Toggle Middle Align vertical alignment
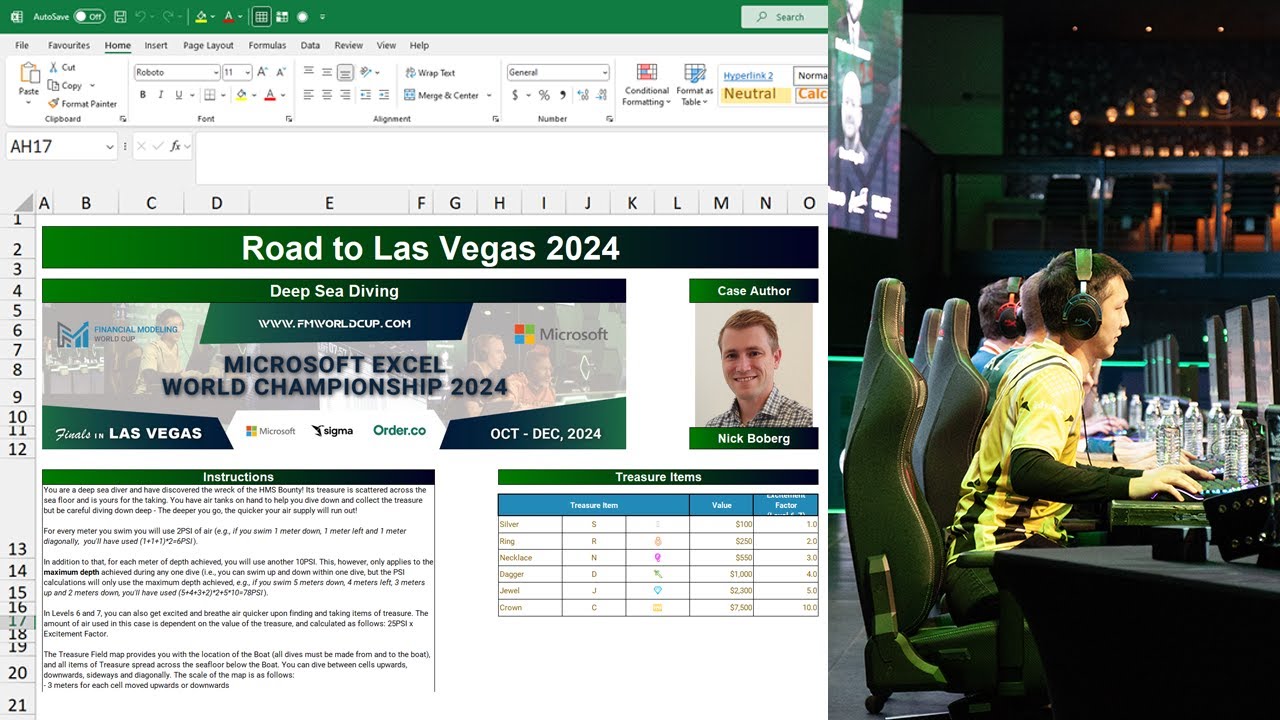The width and height of the screenshot is (1280, 720). [327, 72]
